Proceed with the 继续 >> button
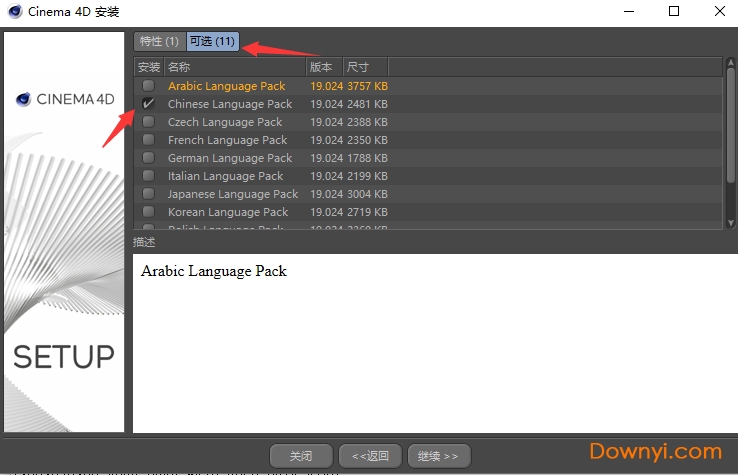 tap(438, 456)
